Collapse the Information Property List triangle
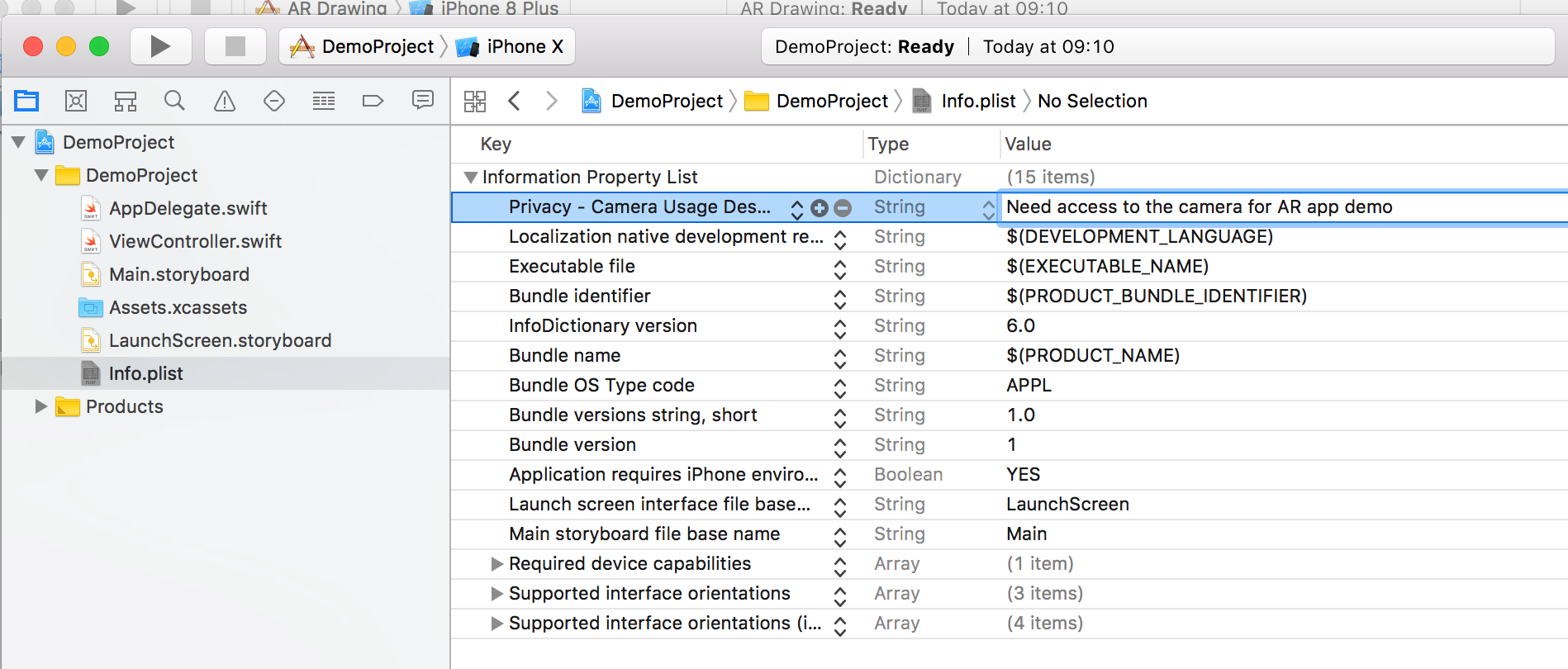The image size is (1568, 669). pos(471,178)
